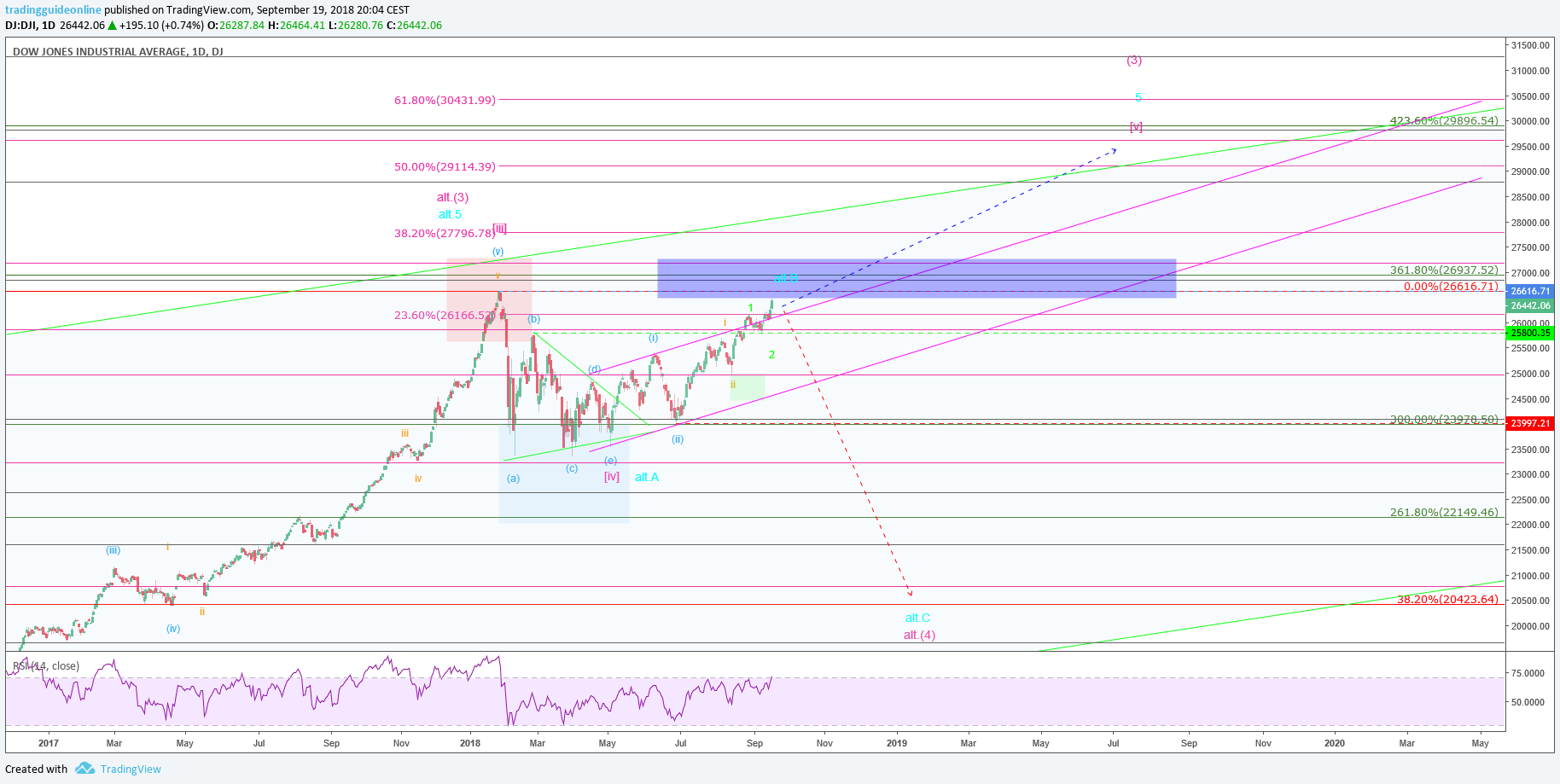Click the blue 26616.71 price tag

tap(1530, 291)
